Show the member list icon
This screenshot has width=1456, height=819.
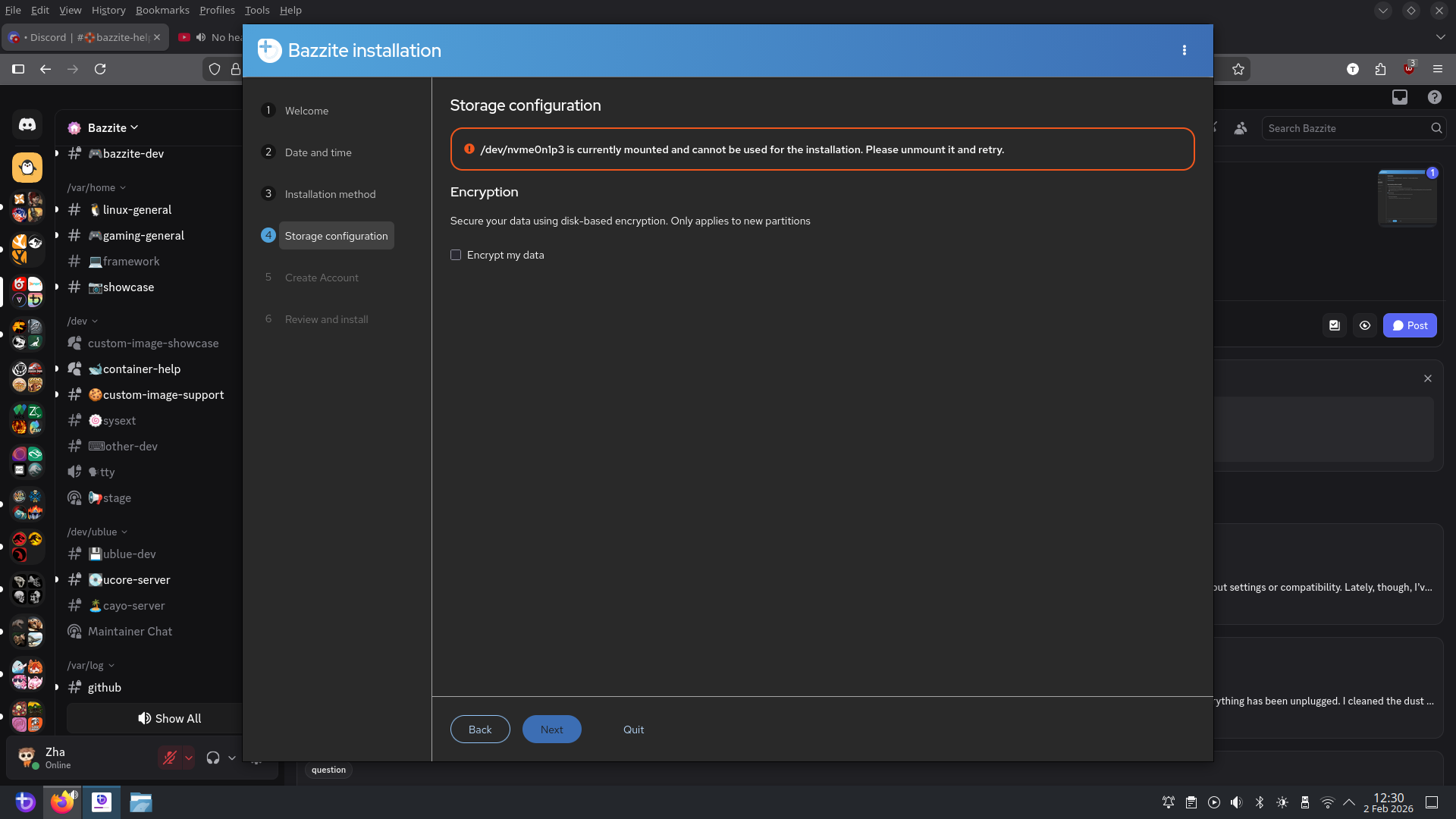pos(1241,128)
